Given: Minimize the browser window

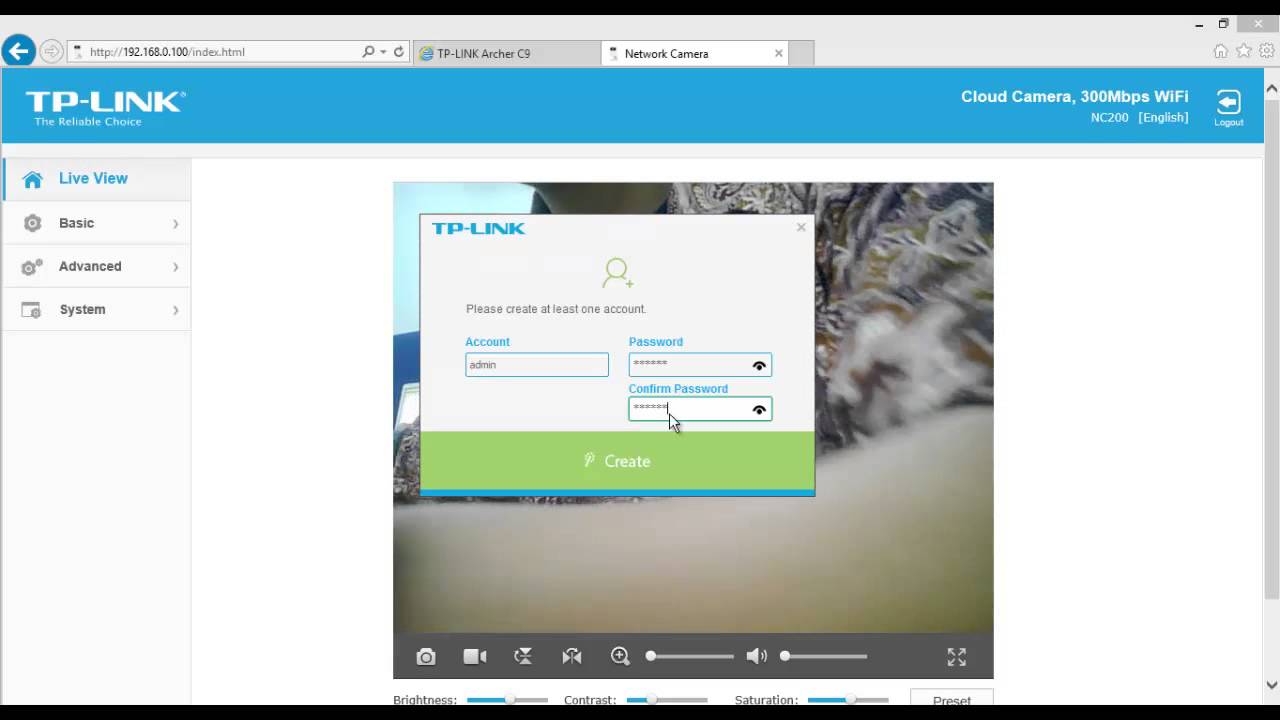Looking at the screenshot, I should tap(1200, 23).
